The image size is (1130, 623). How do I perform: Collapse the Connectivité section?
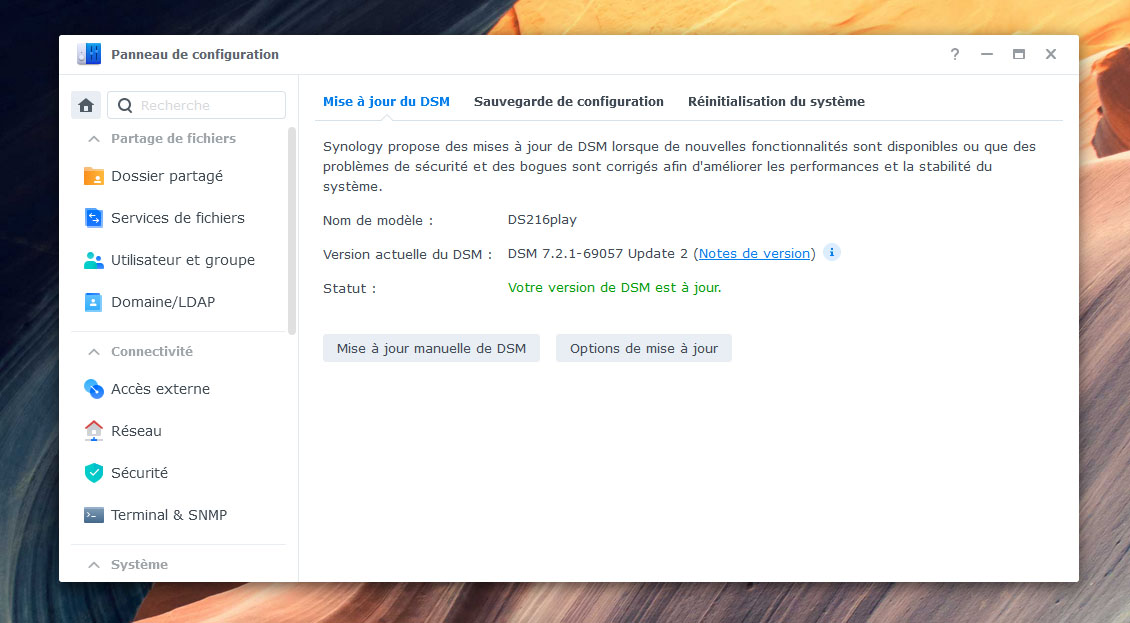[94, 352]
